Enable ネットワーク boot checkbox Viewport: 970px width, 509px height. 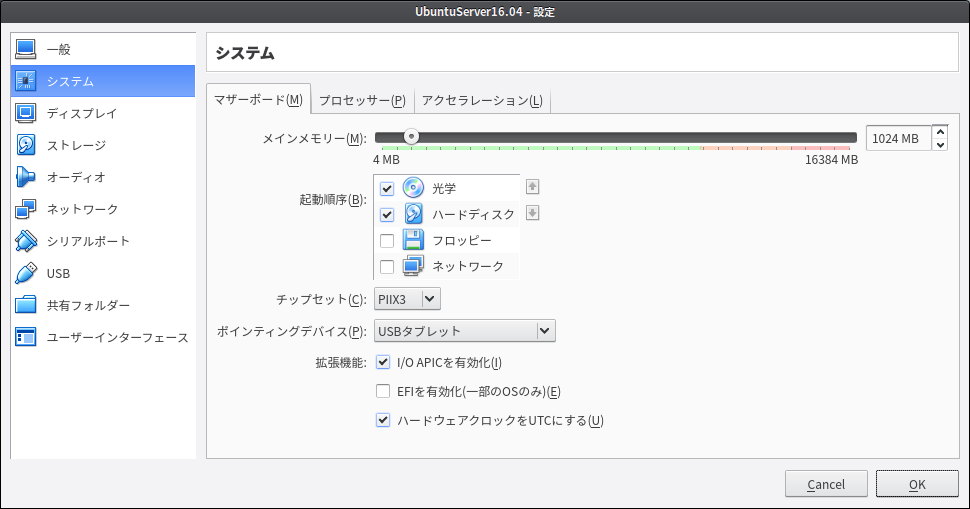pos(387,267)
